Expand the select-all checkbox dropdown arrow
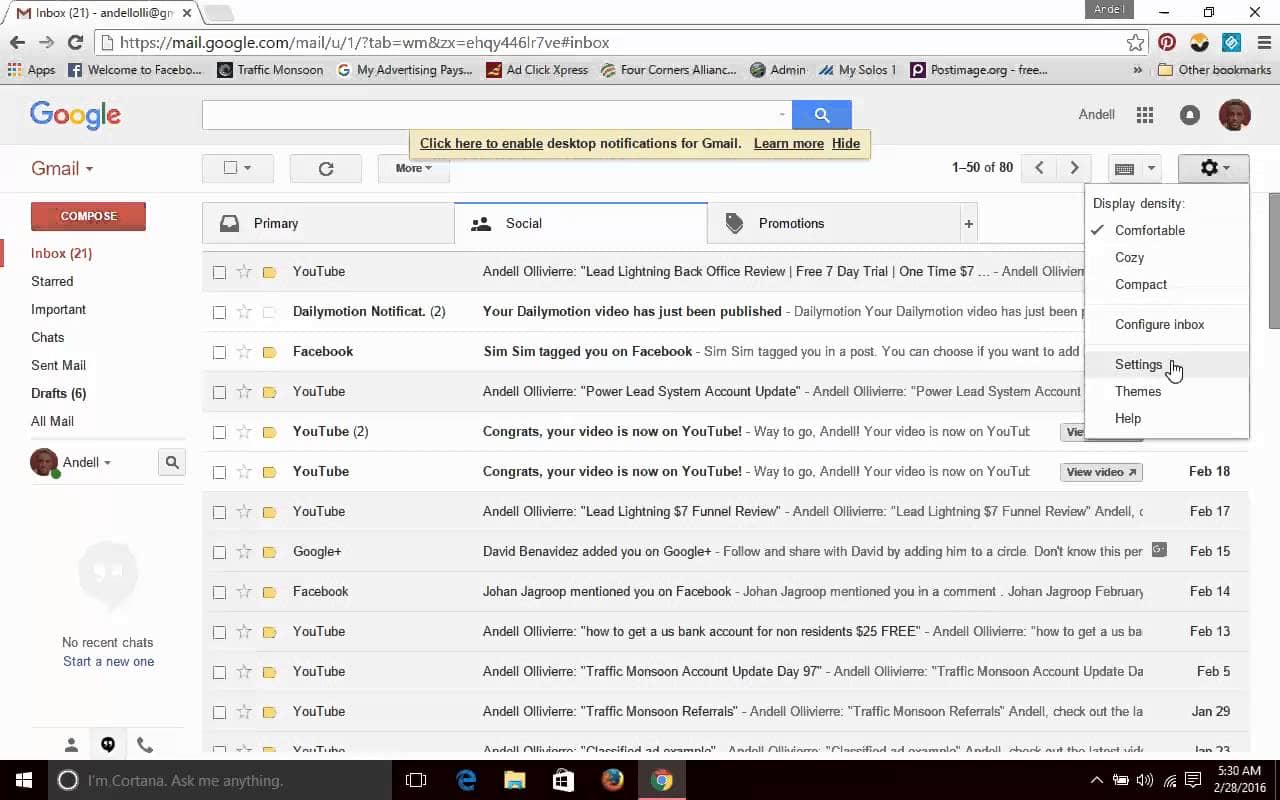This screenshot has height=800, width=1280. 247,168
